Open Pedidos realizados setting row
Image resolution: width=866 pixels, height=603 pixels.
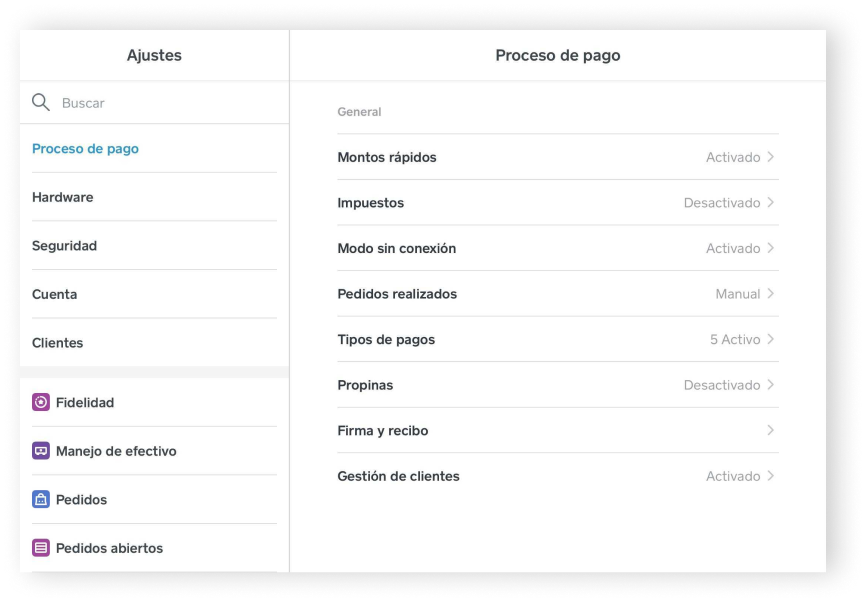pos(558,294)
